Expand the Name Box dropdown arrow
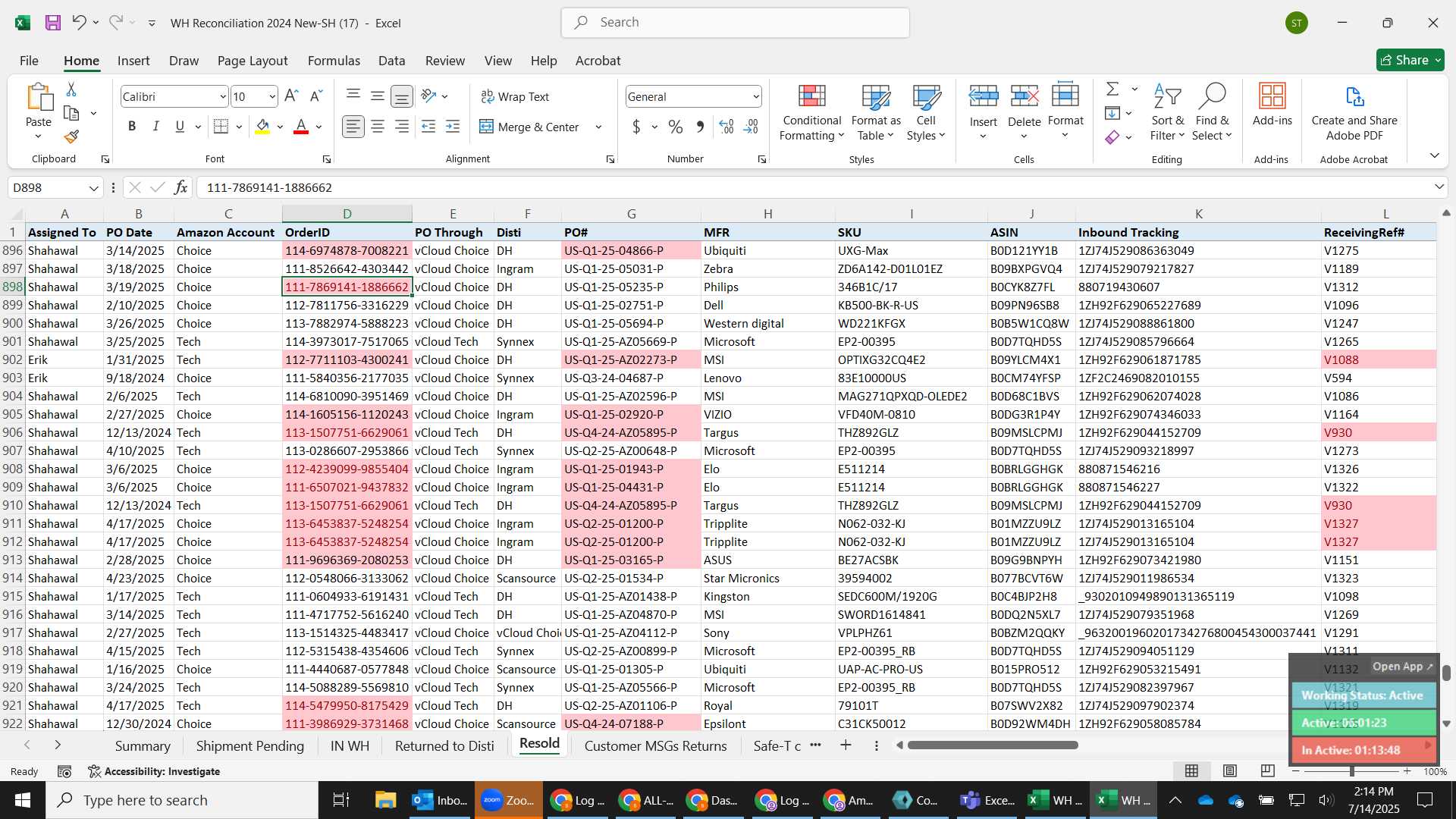Viewport: 1456px width, 819px height. [x=93, y=187]
